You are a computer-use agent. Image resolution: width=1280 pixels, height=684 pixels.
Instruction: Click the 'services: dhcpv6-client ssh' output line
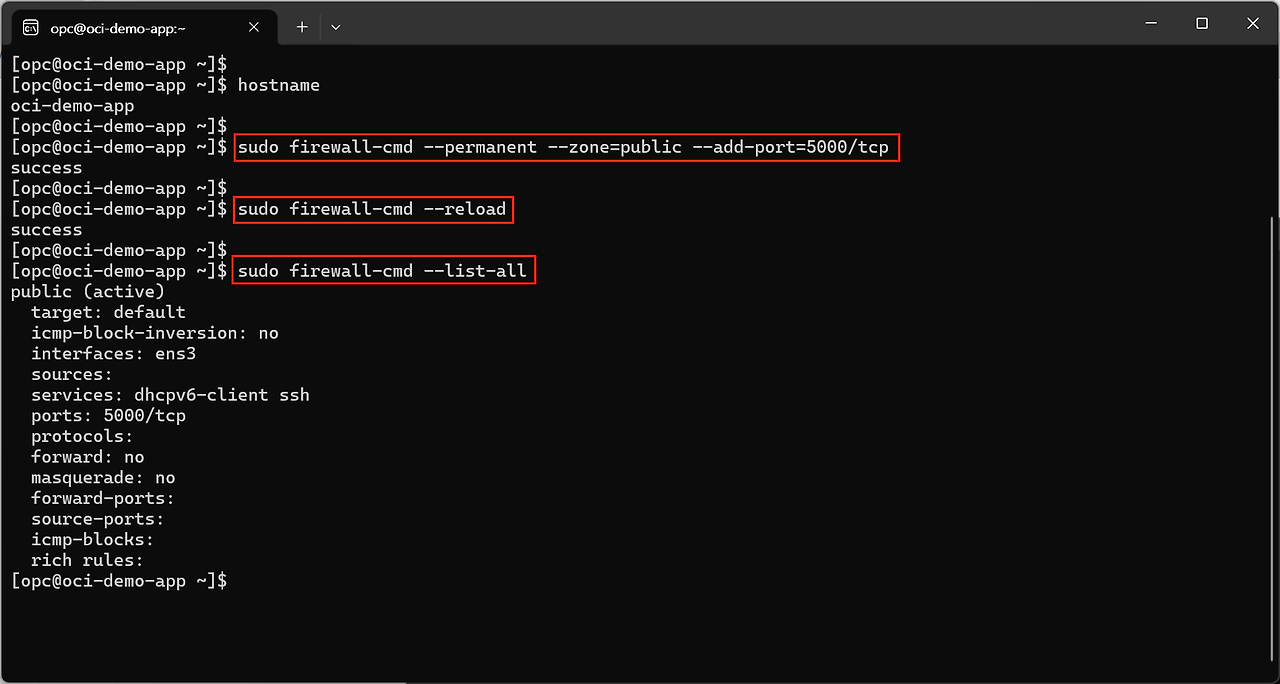coord(170,395)
